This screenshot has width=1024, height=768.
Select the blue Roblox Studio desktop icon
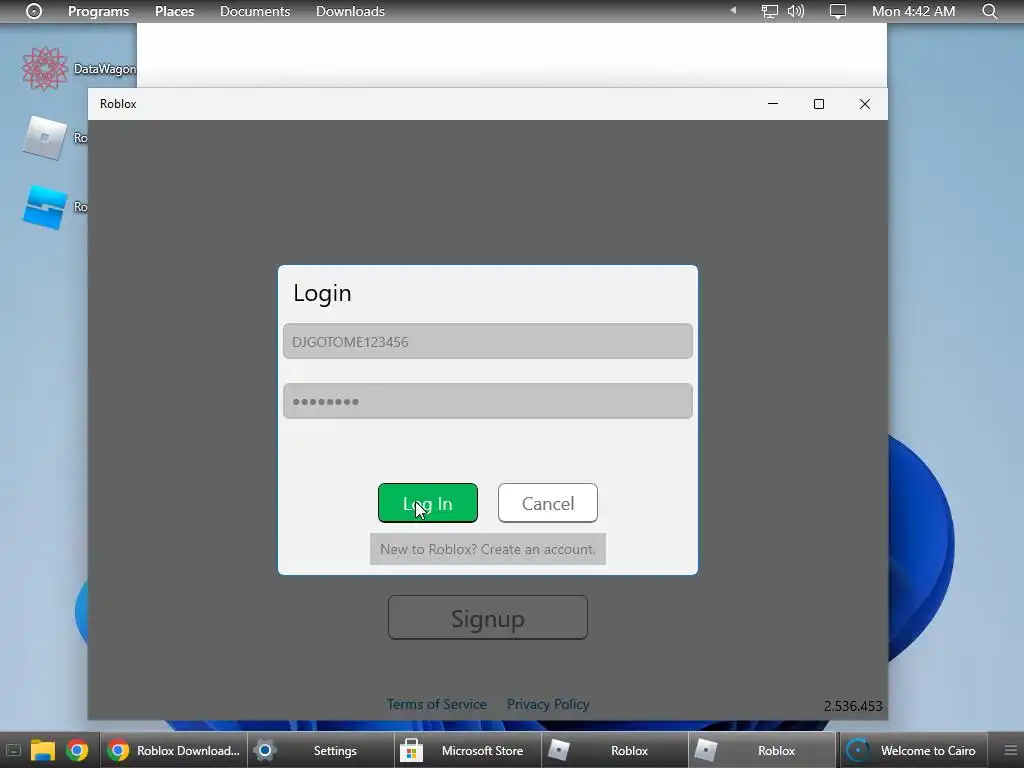44,207
